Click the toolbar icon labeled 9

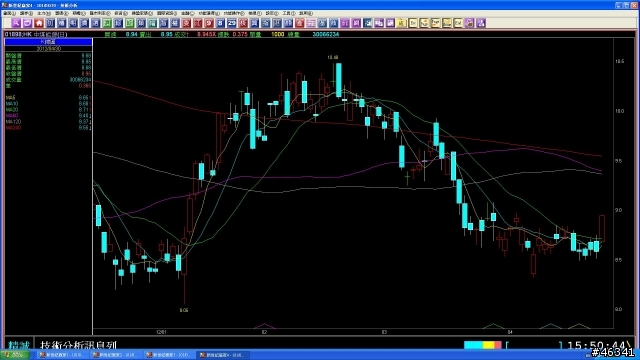[x=209, y=23]
